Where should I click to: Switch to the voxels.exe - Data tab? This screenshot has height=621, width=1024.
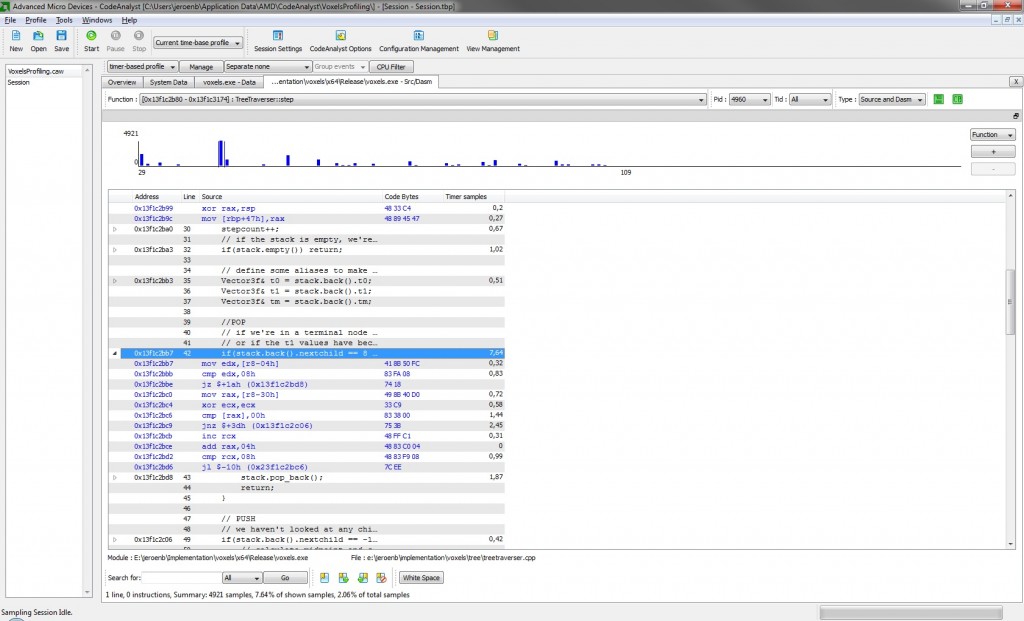pos(229,82)
